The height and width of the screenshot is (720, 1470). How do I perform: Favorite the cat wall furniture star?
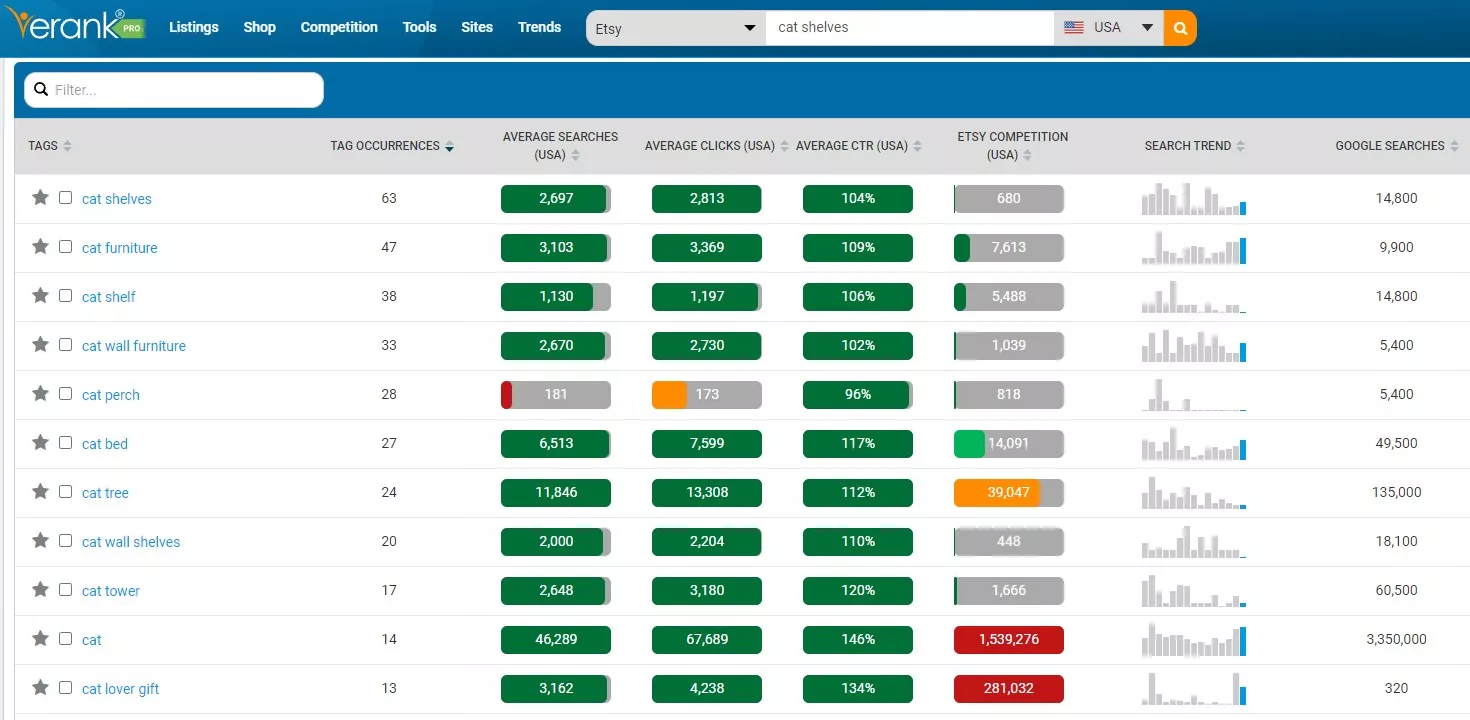tap(40, 345)
